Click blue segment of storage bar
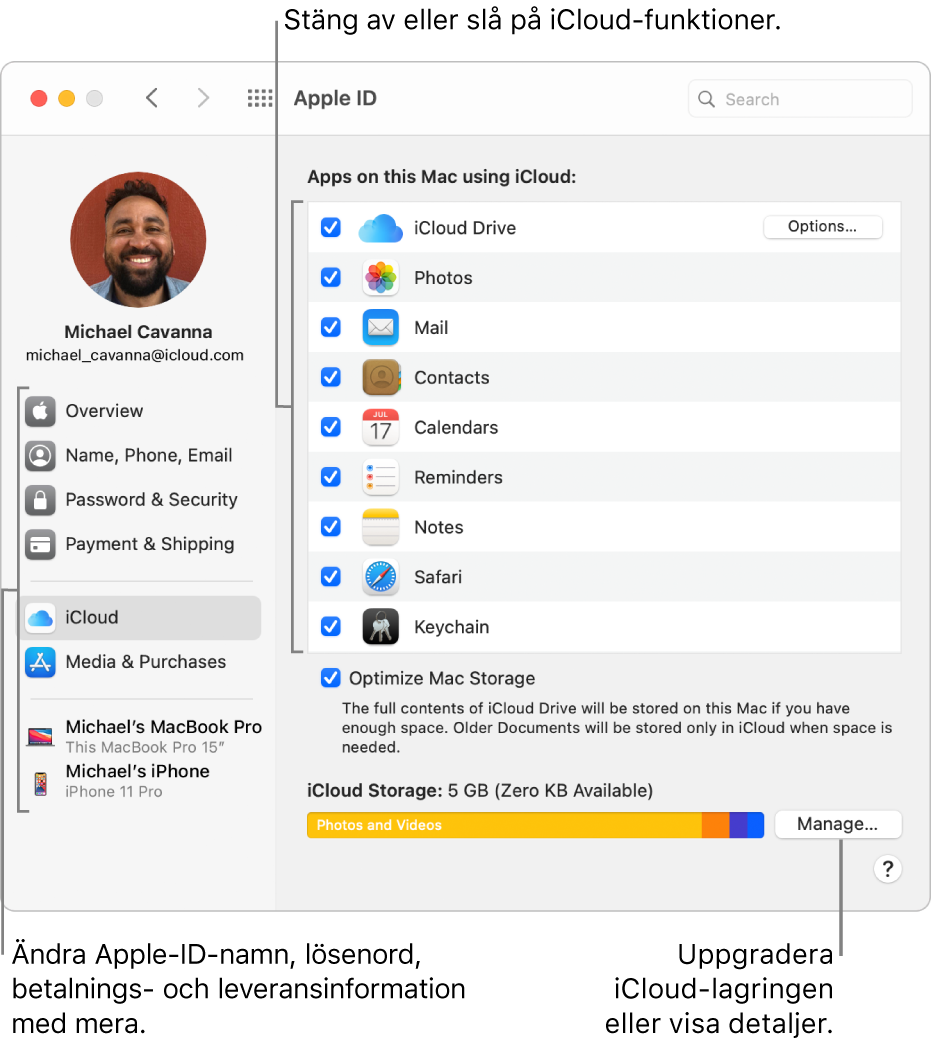The image size is (931, 1045). point(755,825)
